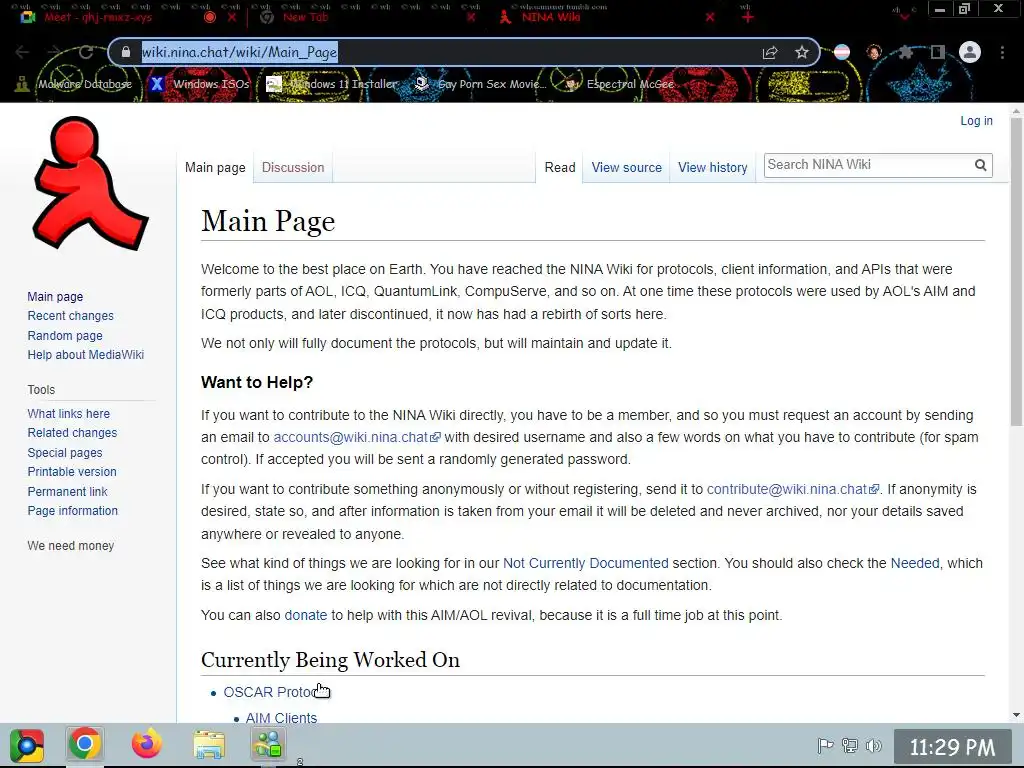Open the Windows 11 Installer bookmark

(x=332, y=84)
